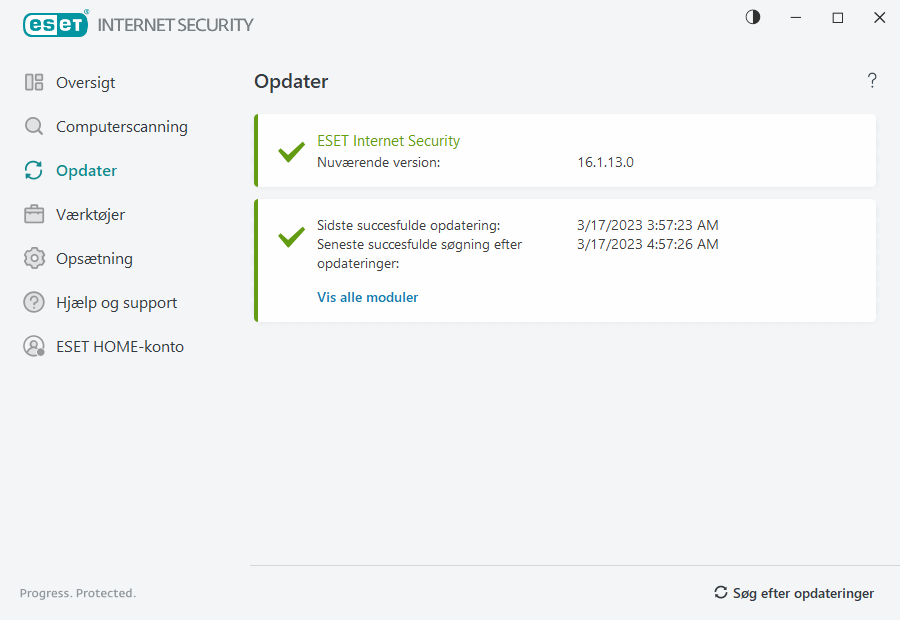
Task: Select the Værktøjer menu entry
Action: pyautogui.click(x=90, y=215)
